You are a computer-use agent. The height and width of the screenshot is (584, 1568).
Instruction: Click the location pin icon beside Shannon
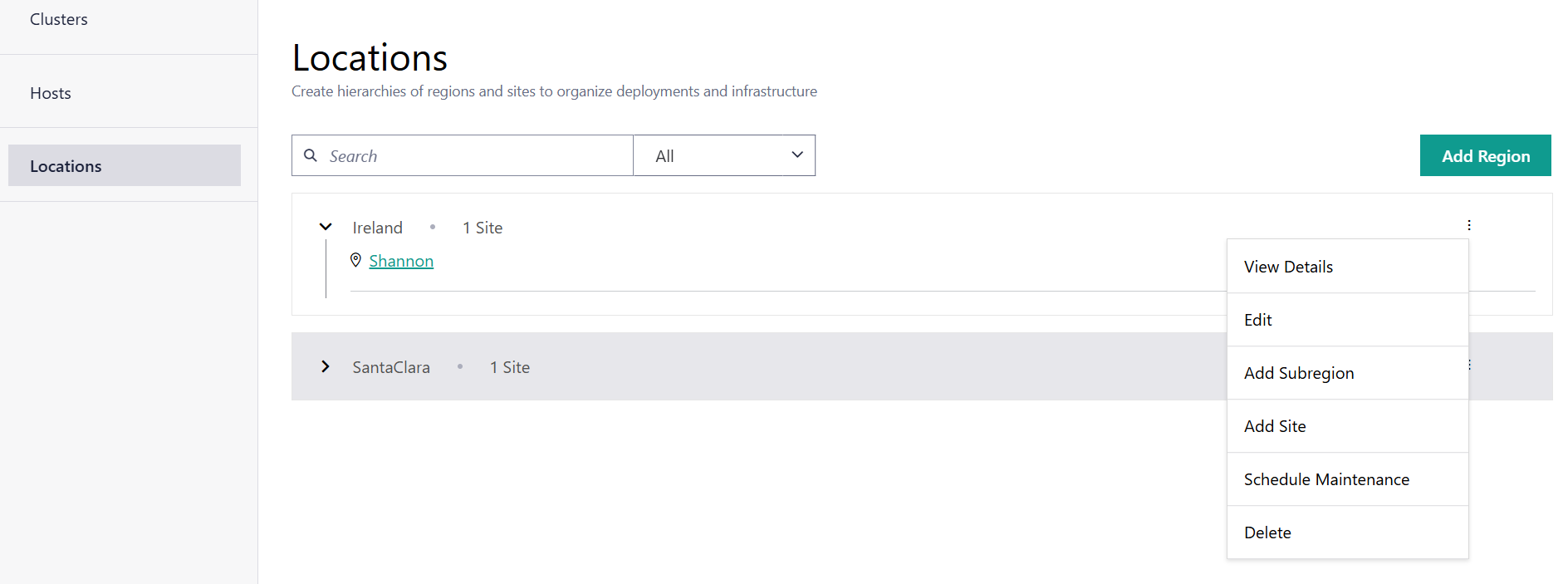tap(355, 260)
